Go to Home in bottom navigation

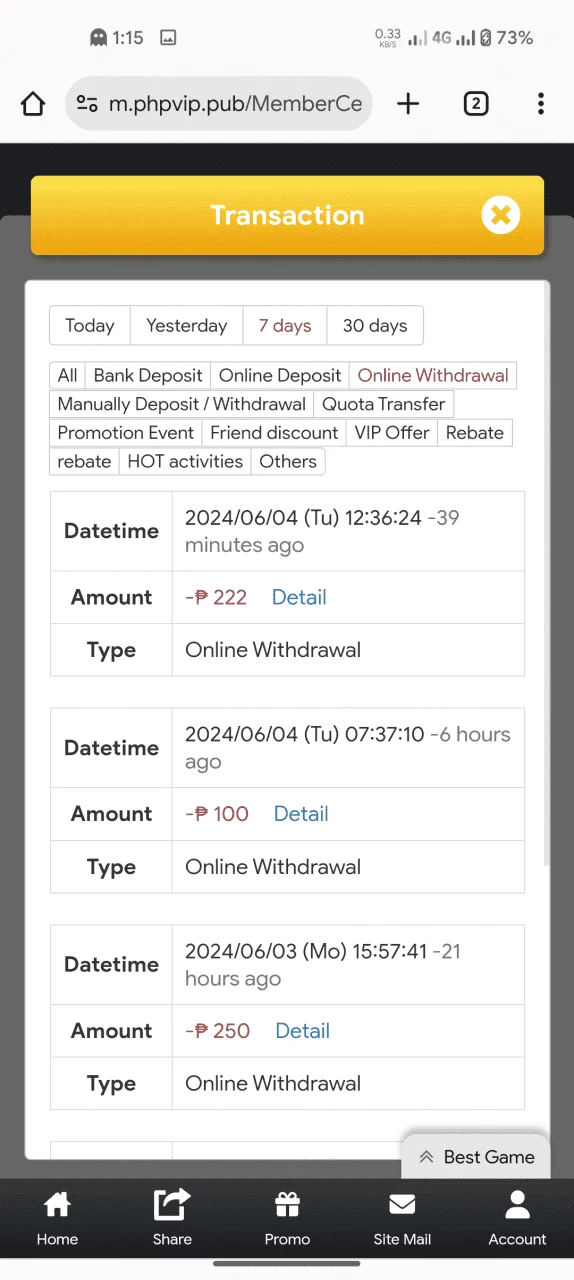57,1219
